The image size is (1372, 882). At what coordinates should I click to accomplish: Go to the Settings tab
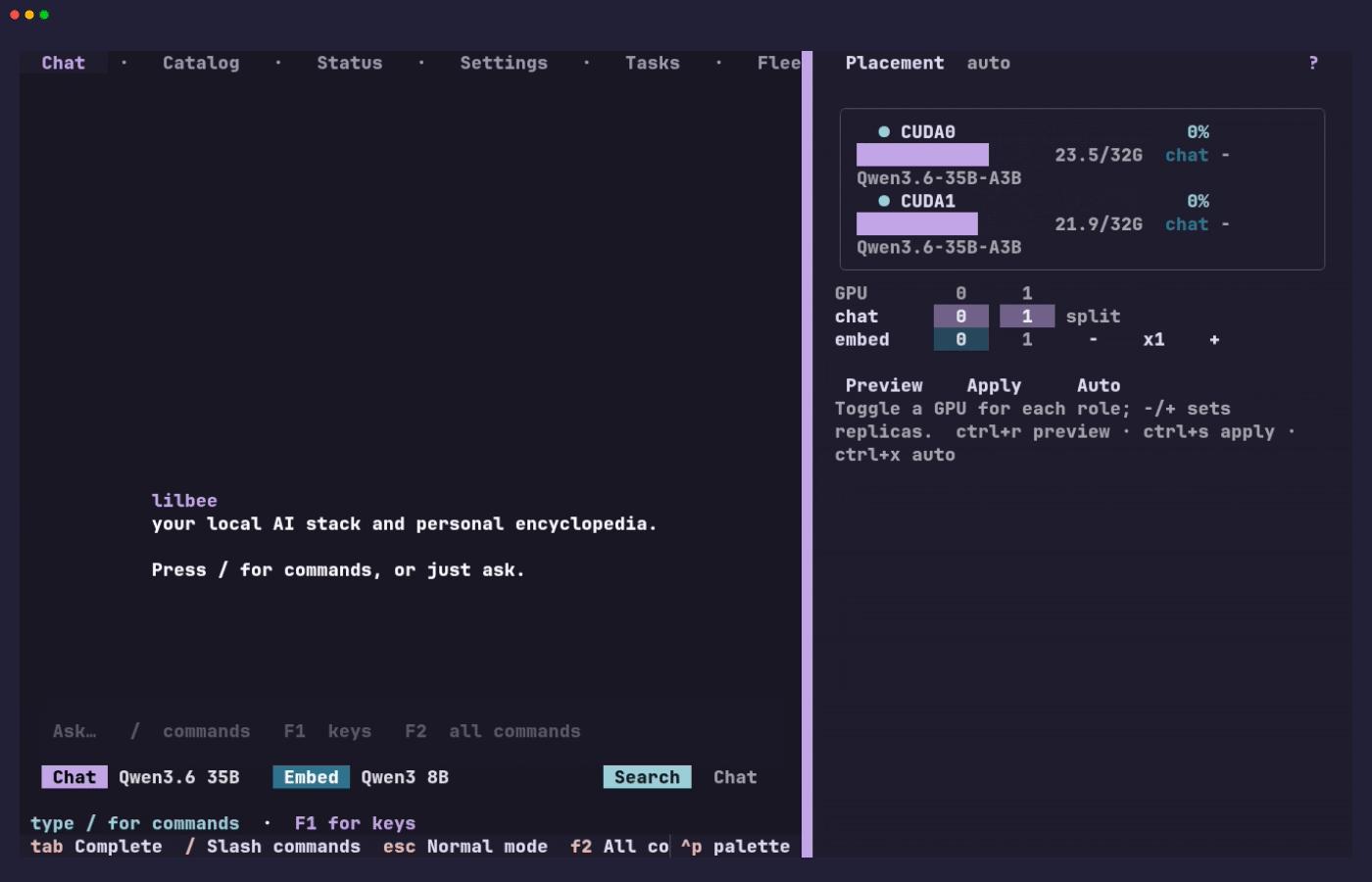click(x=504, y=63)
